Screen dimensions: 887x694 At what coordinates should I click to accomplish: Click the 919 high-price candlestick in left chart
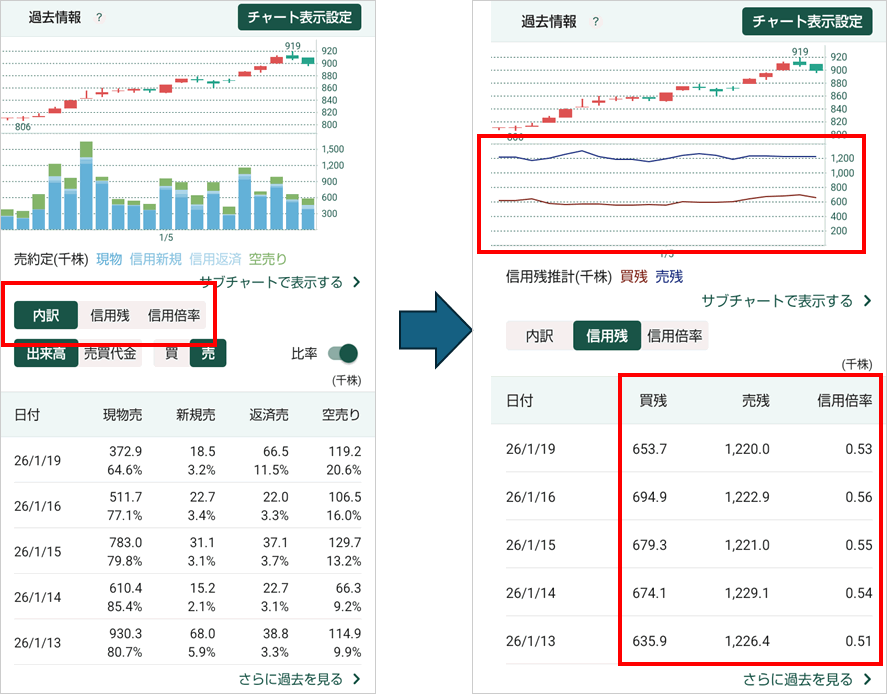[x=292, y=57]
